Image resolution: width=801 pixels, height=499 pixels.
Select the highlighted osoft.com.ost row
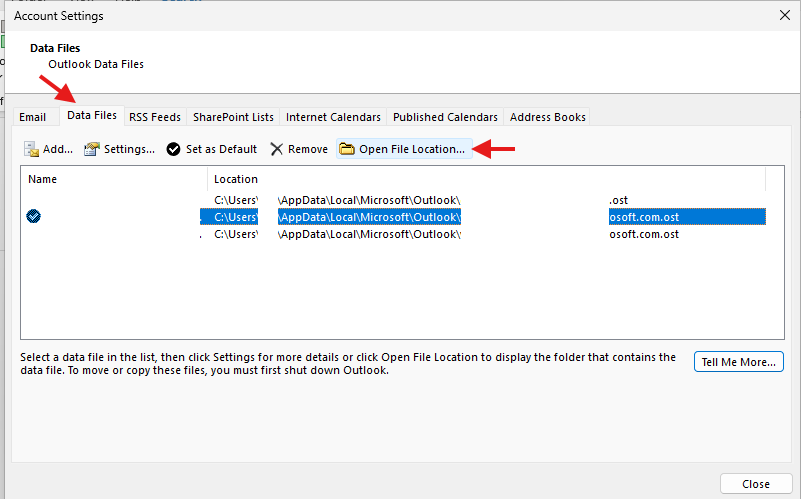tap(393, 217)
